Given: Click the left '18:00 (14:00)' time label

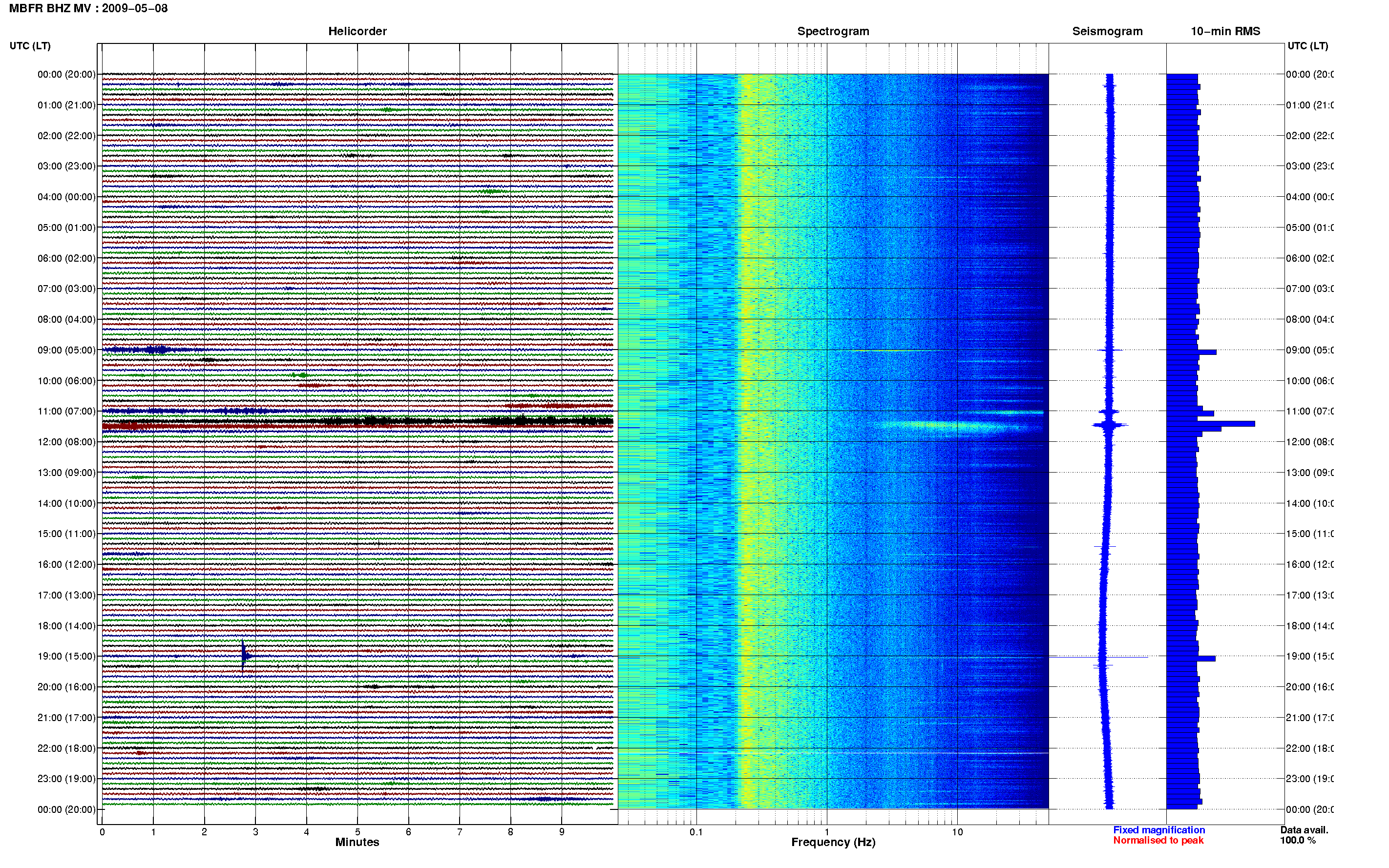Looking at the screenshot, I should click(66, 626).
